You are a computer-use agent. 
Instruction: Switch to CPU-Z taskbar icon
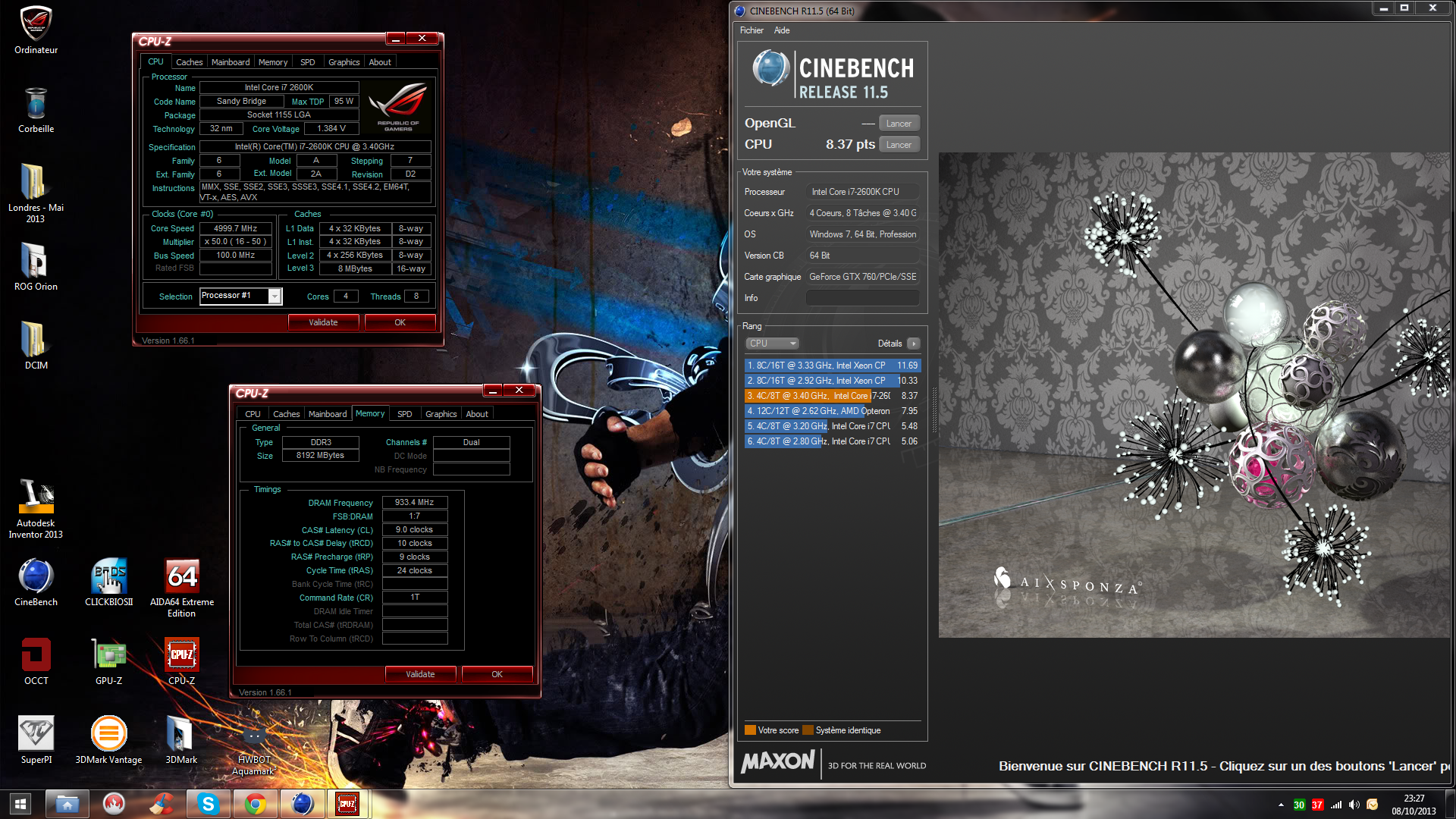[x=347, y=804]
